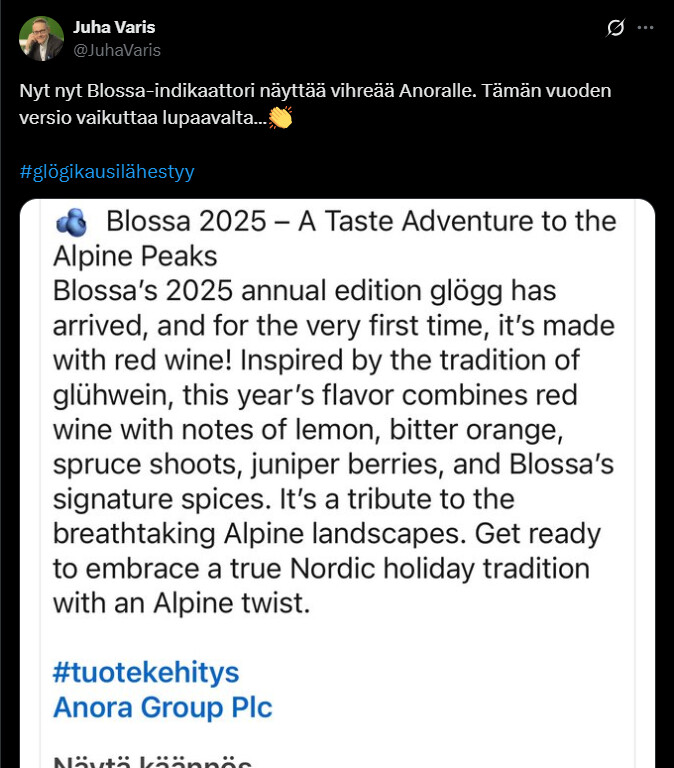This screenshot has height=768, width=674.
Task: Select the #tuotekehitys hashtag in the image
Action: [x=146, y=670]
